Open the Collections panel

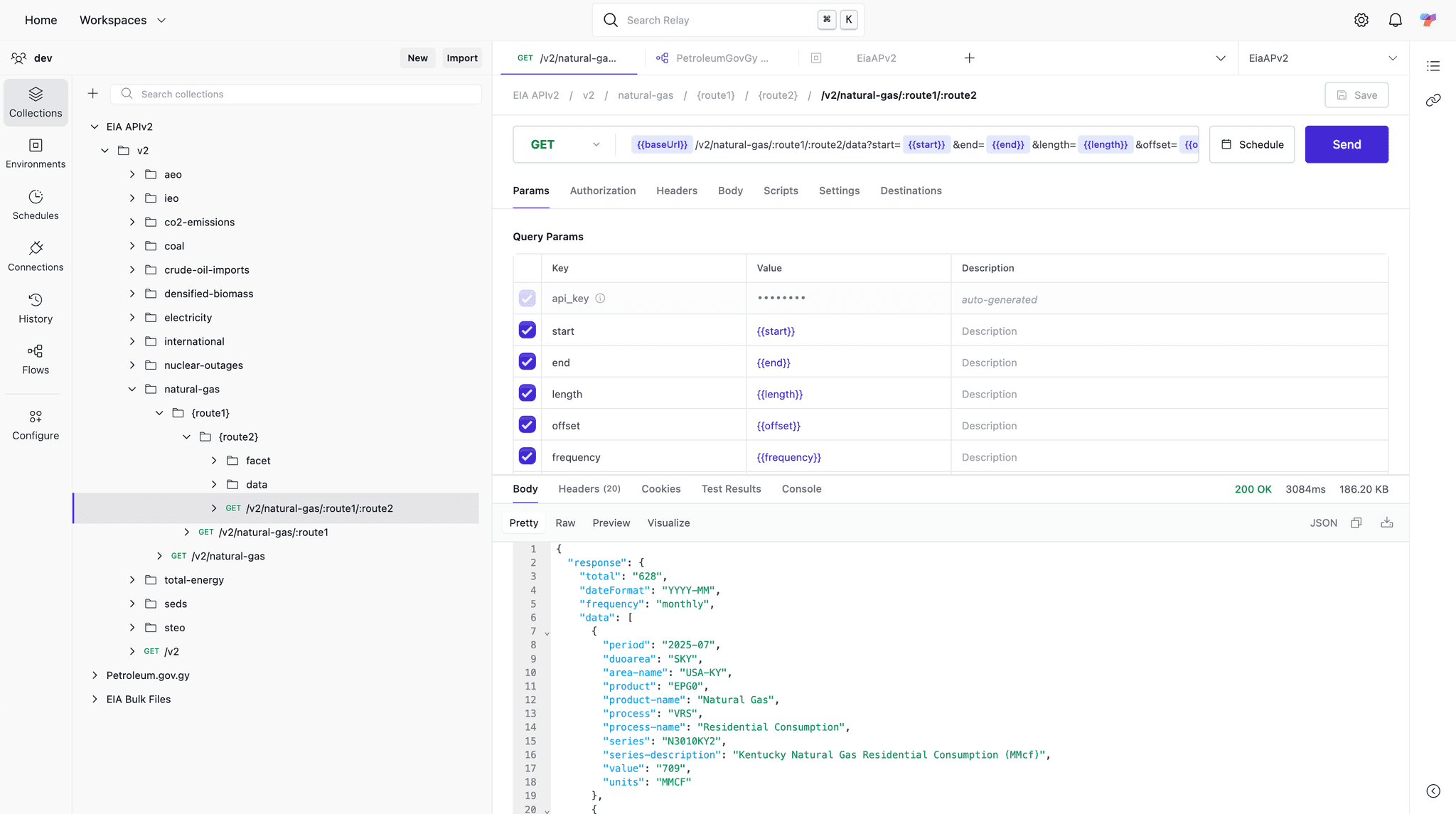(36, 102)
